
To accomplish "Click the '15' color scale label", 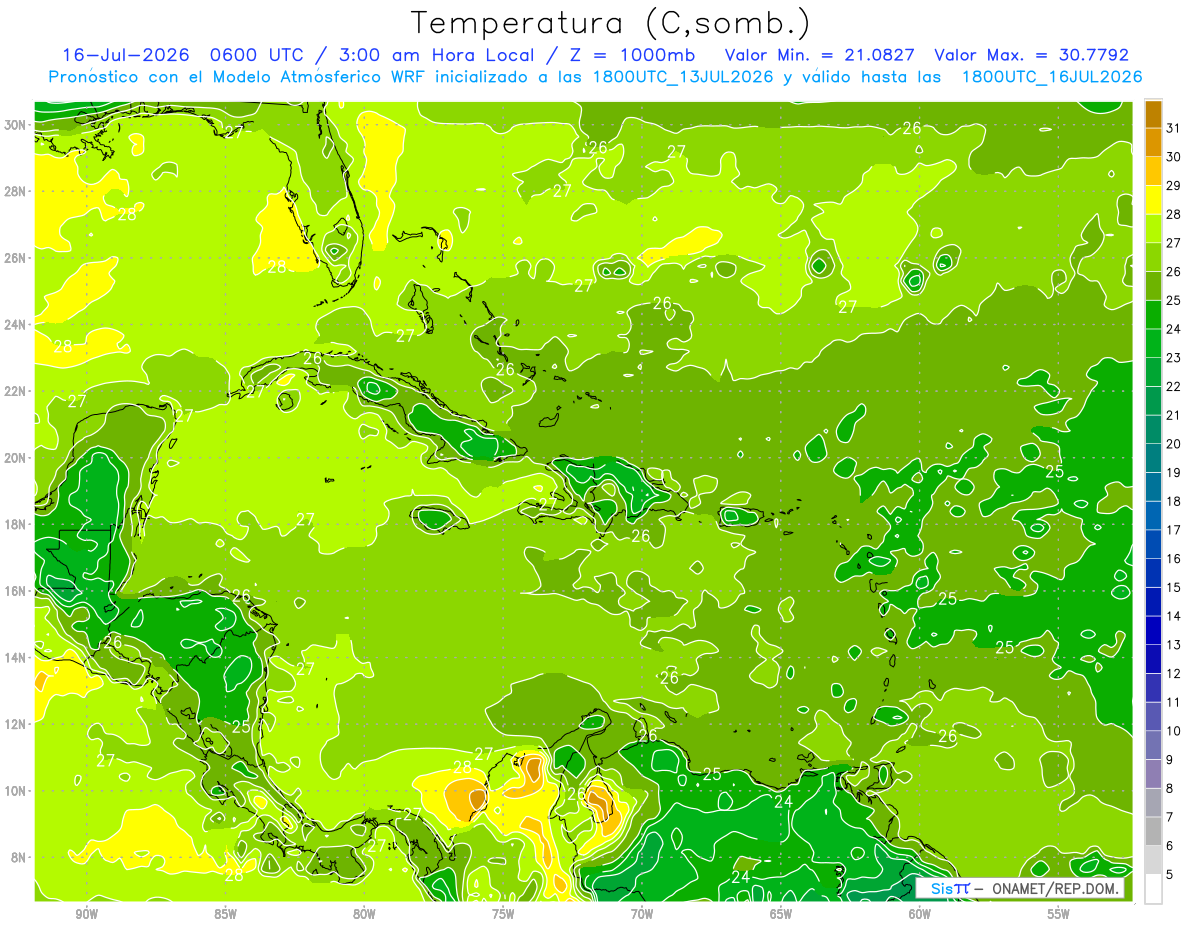I will 1174,588.
